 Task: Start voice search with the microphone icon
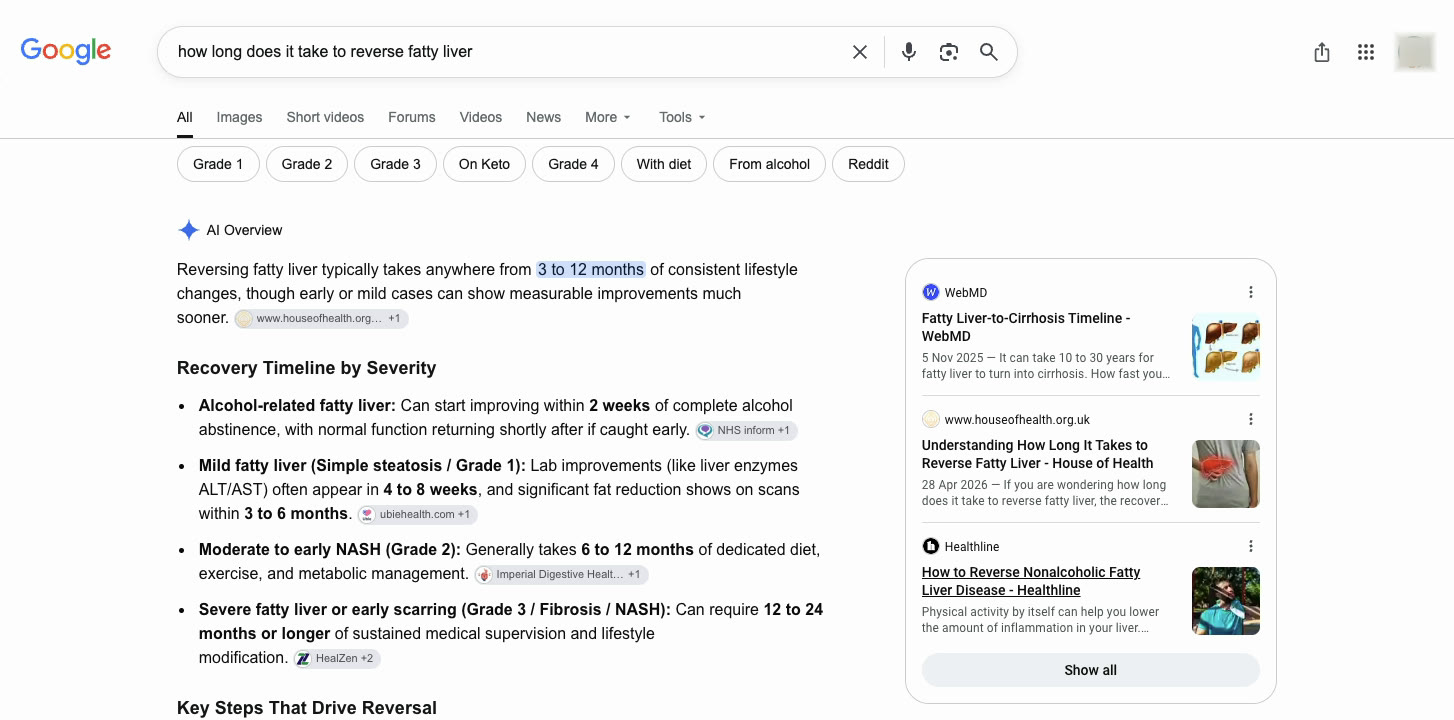click(908, 52)
